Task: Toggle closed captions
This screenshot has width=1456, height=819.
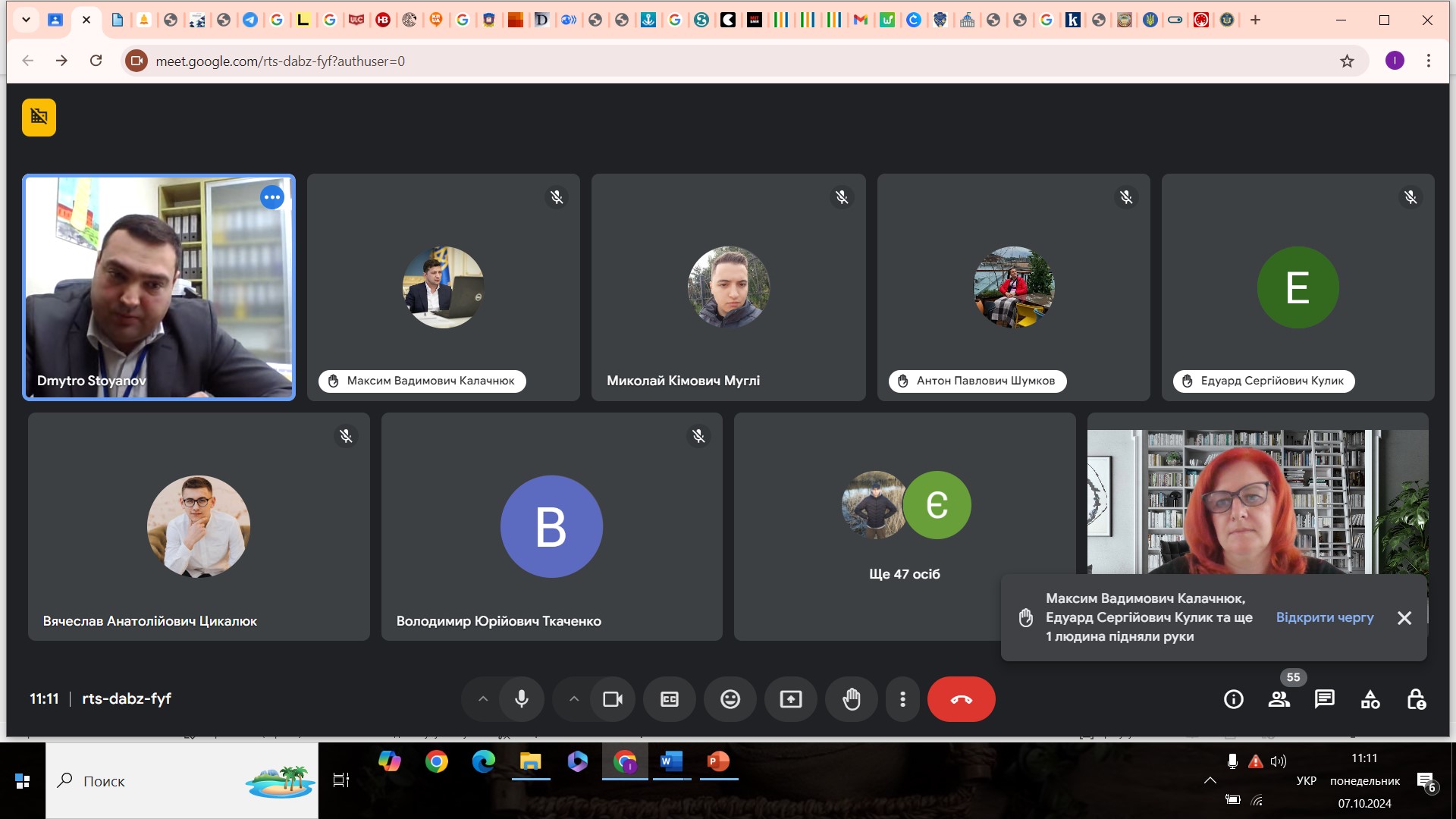Action: pyautogui.click(x=670, y=699)
